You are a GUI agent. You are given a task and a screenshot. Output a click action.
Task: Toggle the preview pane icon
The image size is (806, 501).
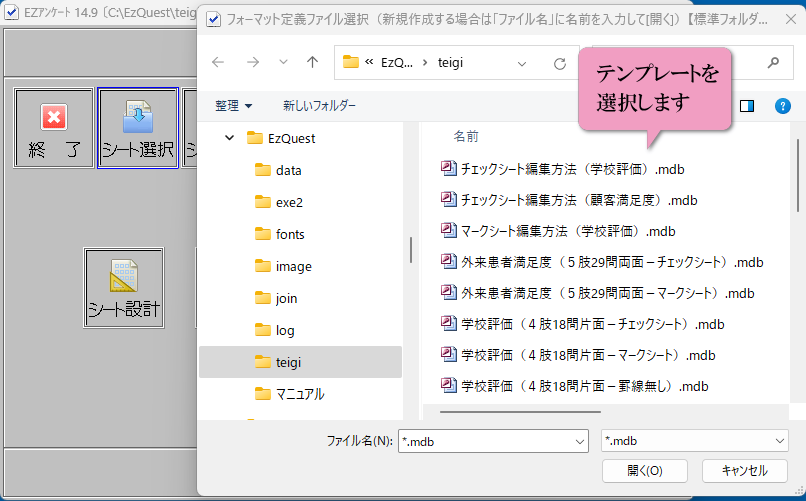[x=747, y=106]
